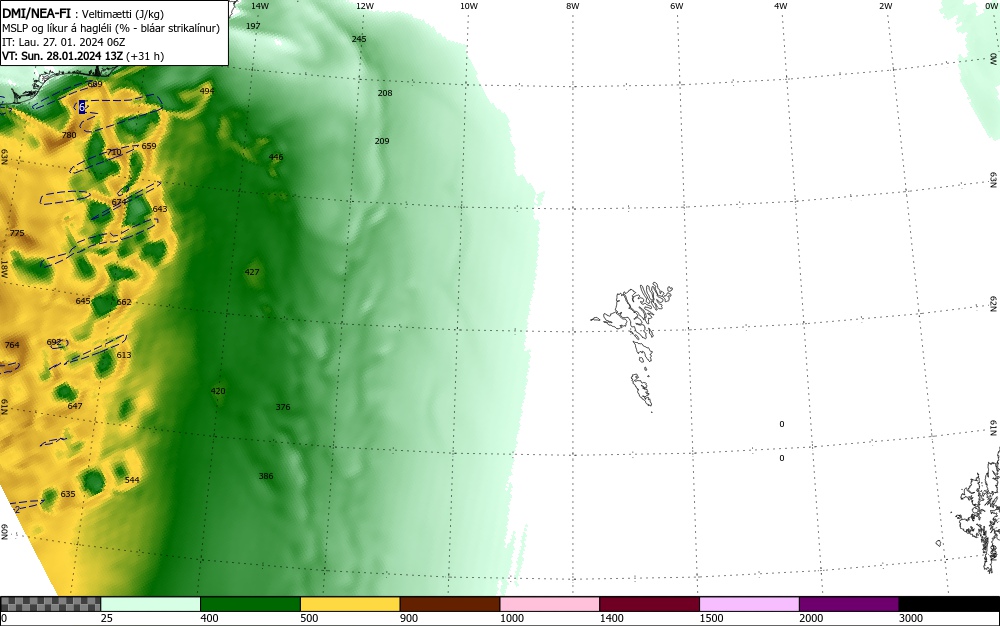
Task: Click the CAPE value "613"
Action: pyautogui.click(x=124, y=355)
